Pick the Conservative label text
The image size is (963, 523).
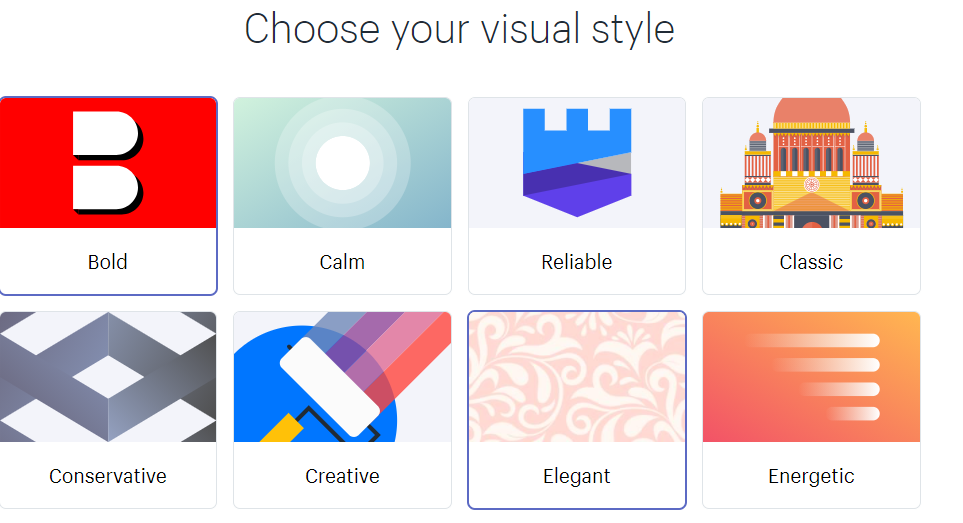point(108,476)
